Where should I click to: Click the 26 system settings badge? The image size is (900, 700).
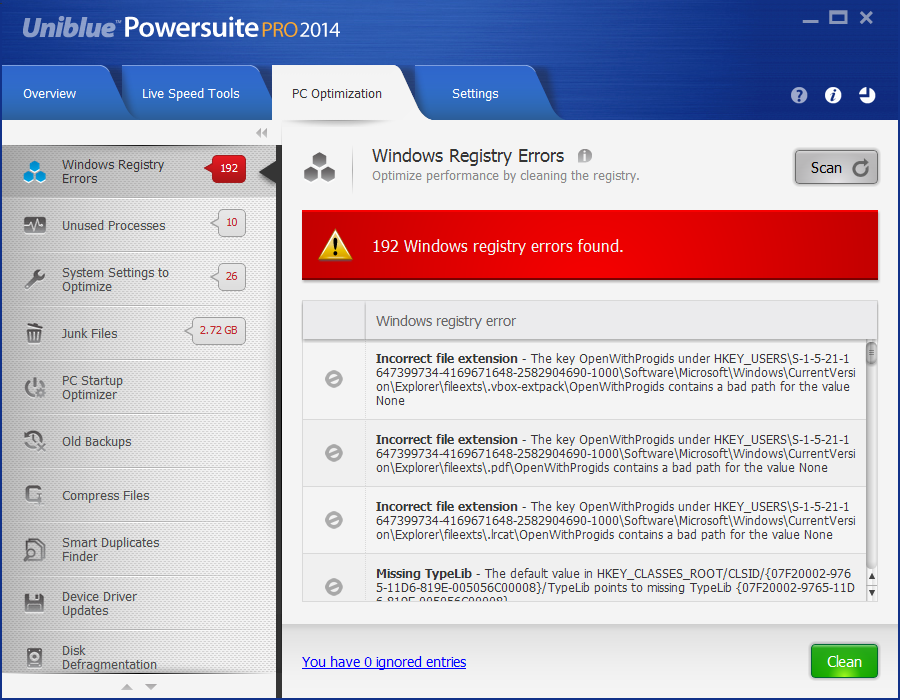click(231, 276)
